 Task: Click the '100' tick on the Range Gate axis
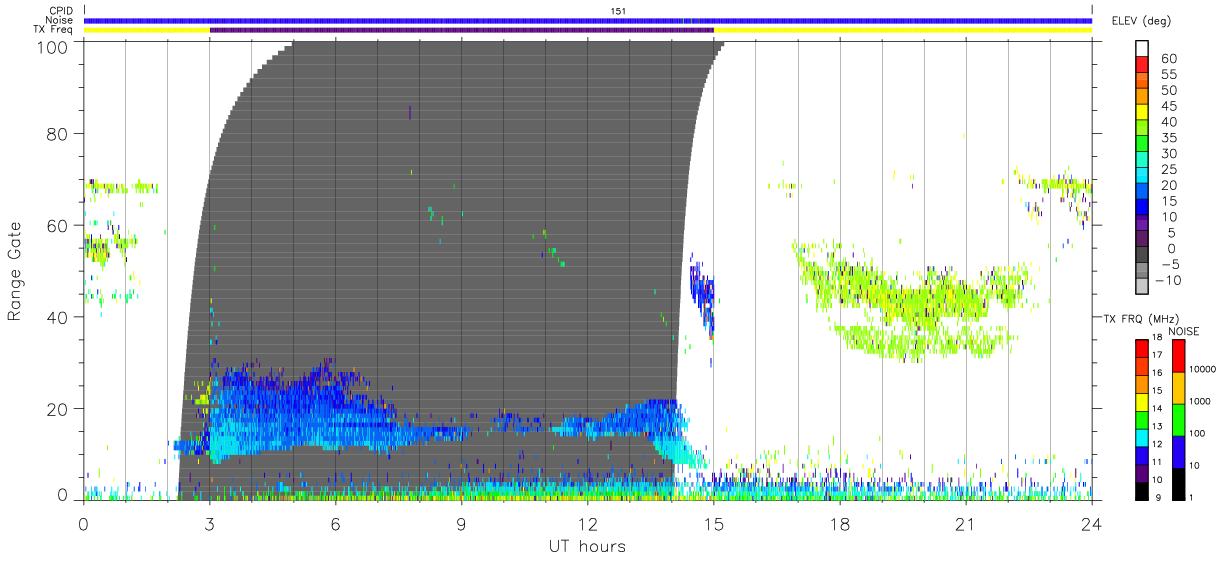(x=54, y=46)
